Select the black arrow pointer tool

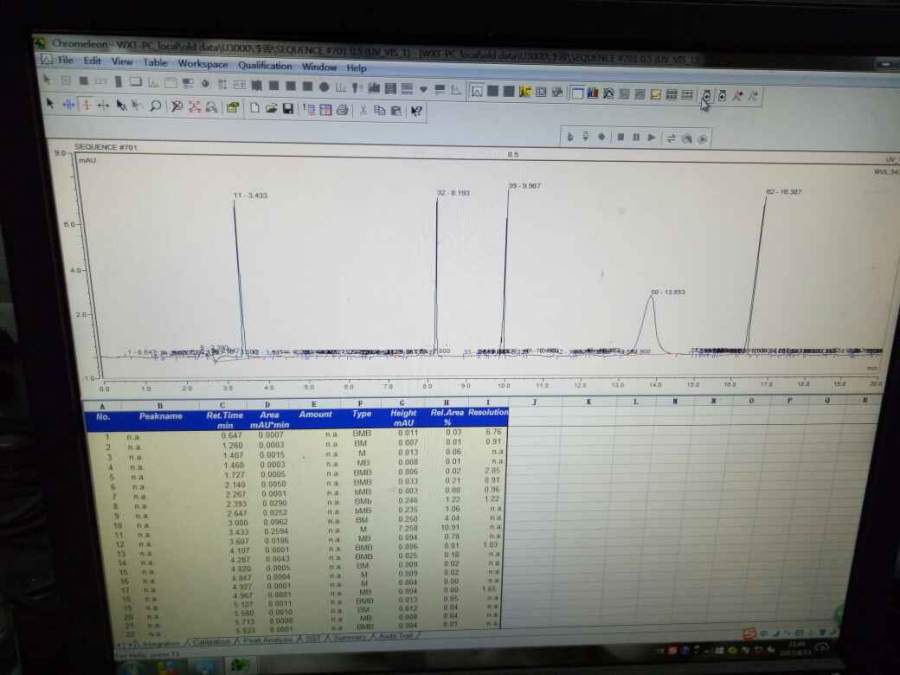(50, 104)
